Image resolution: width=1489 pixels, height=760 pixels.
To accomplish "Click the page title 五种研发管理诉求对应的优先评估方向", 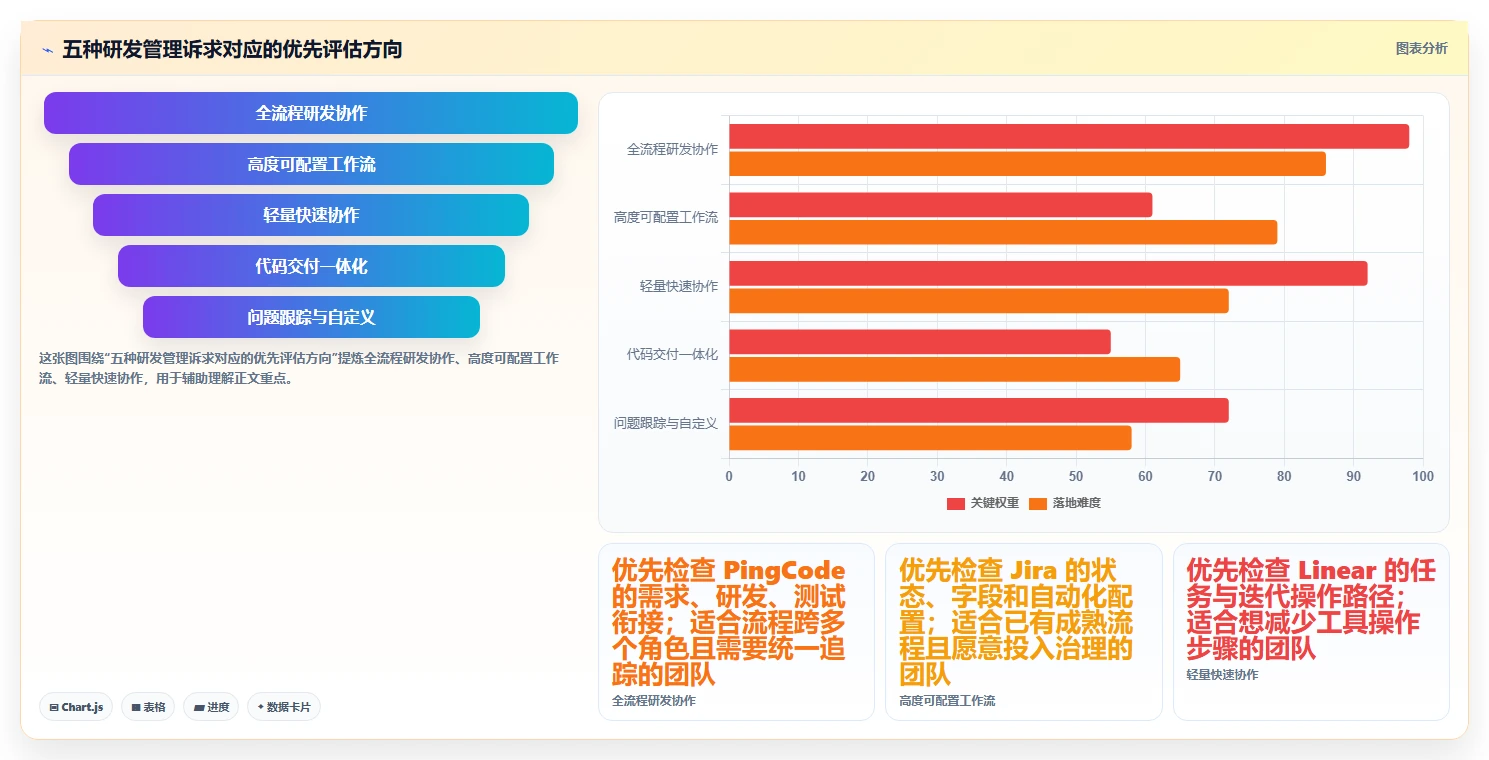I will [232, 49].
